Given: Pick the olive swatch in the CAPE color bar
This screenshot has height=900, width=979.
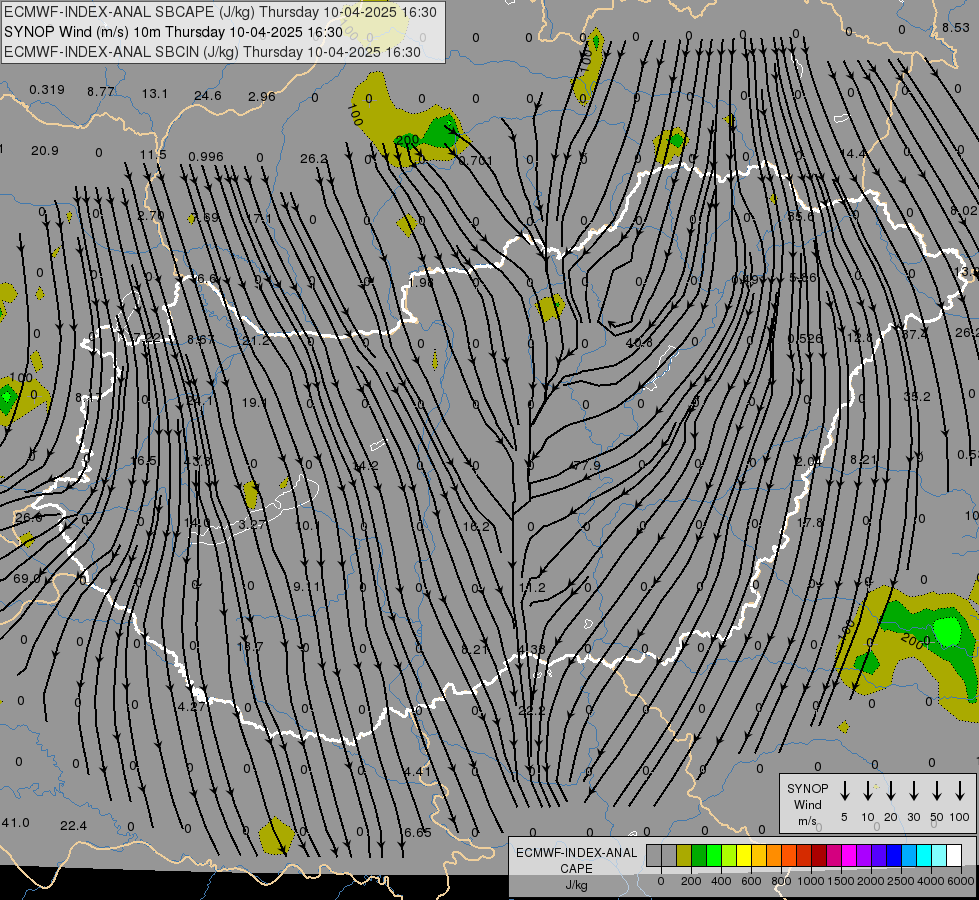Looking at the screenshot, I should [x=684, y=856].
